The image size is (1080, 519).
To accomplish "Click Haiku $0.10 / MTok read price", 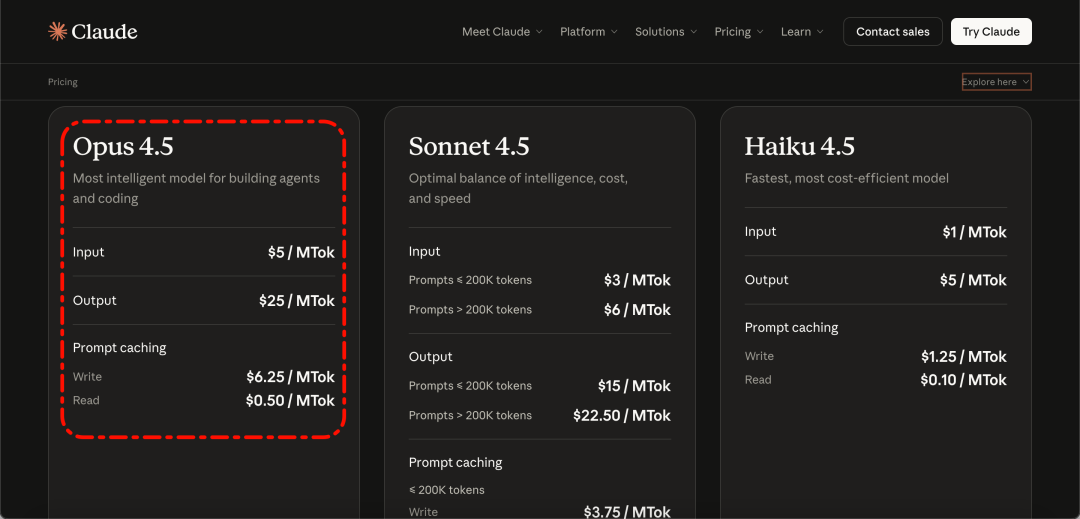I will (963, 380).
